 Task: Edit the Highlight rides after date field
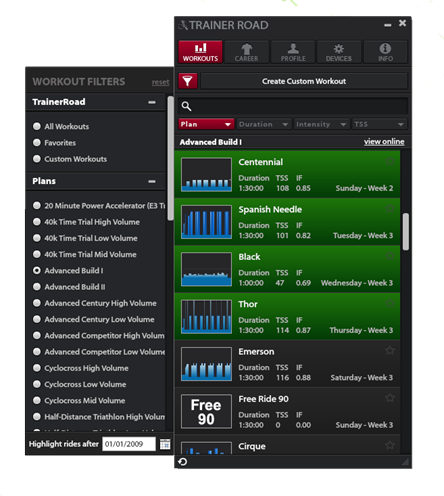tap(129, 444)
